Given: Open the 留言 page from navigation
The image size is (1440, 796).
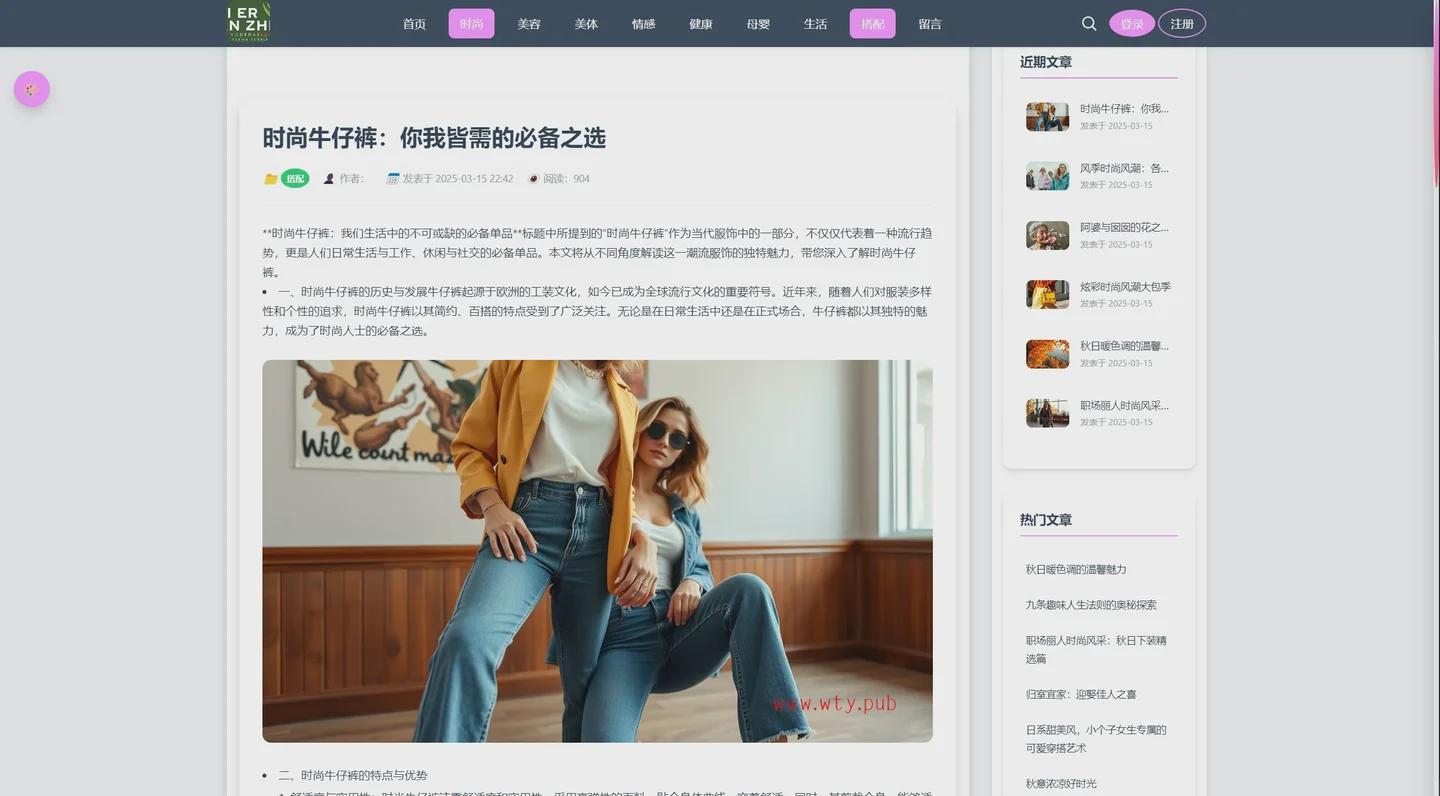Looking at the screenshot, I should [x=930, y=24].
